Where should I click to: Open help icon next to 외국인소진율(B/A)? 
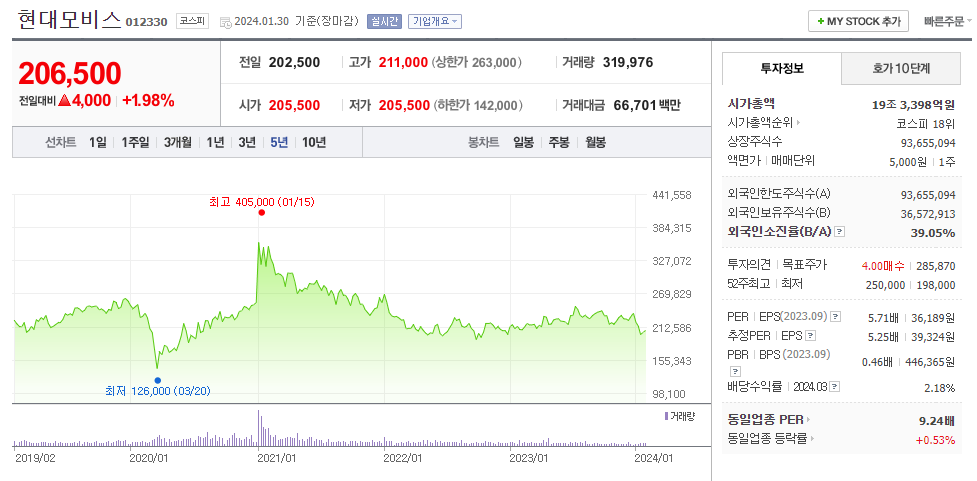pos(840,232)
